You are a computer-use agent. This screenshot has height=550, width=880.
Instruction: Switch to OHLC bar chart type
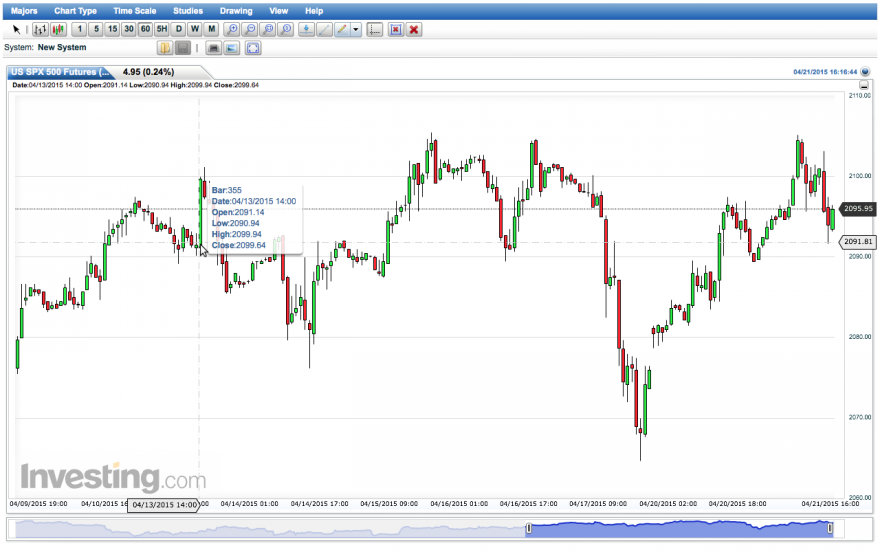40,30
